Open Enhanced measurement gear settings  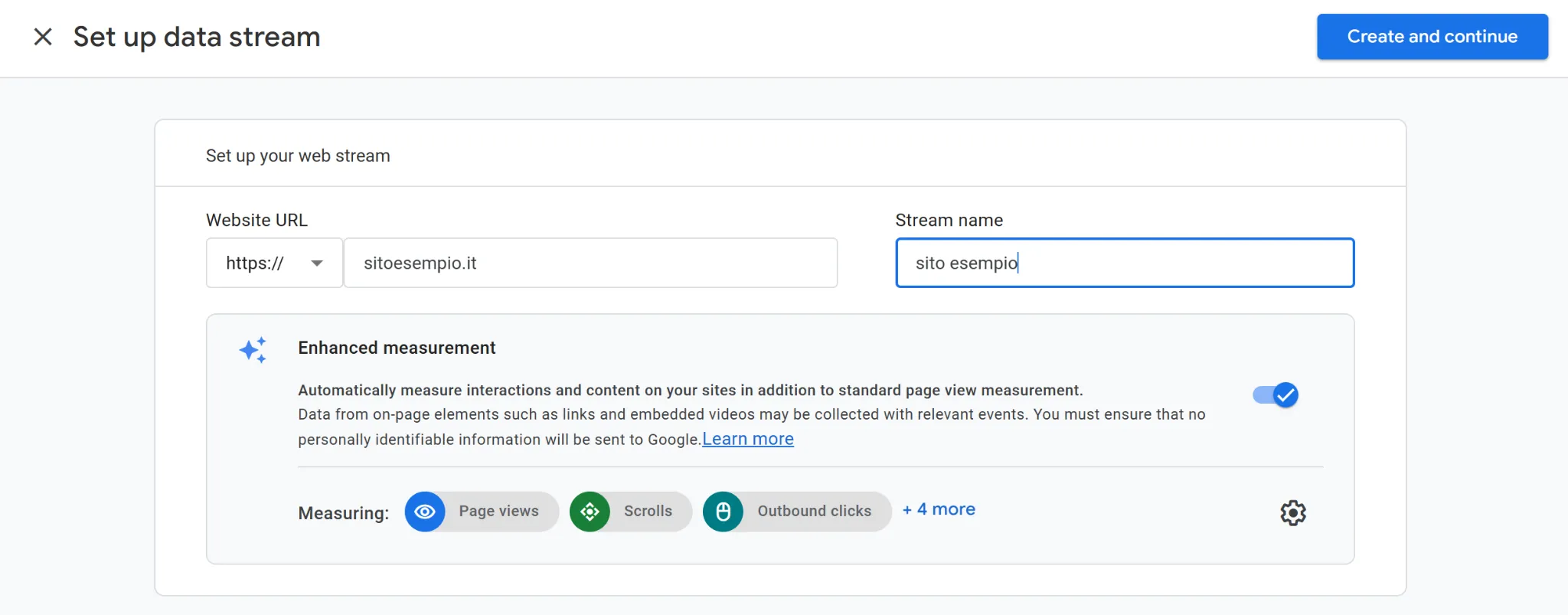click(1293, 512)
